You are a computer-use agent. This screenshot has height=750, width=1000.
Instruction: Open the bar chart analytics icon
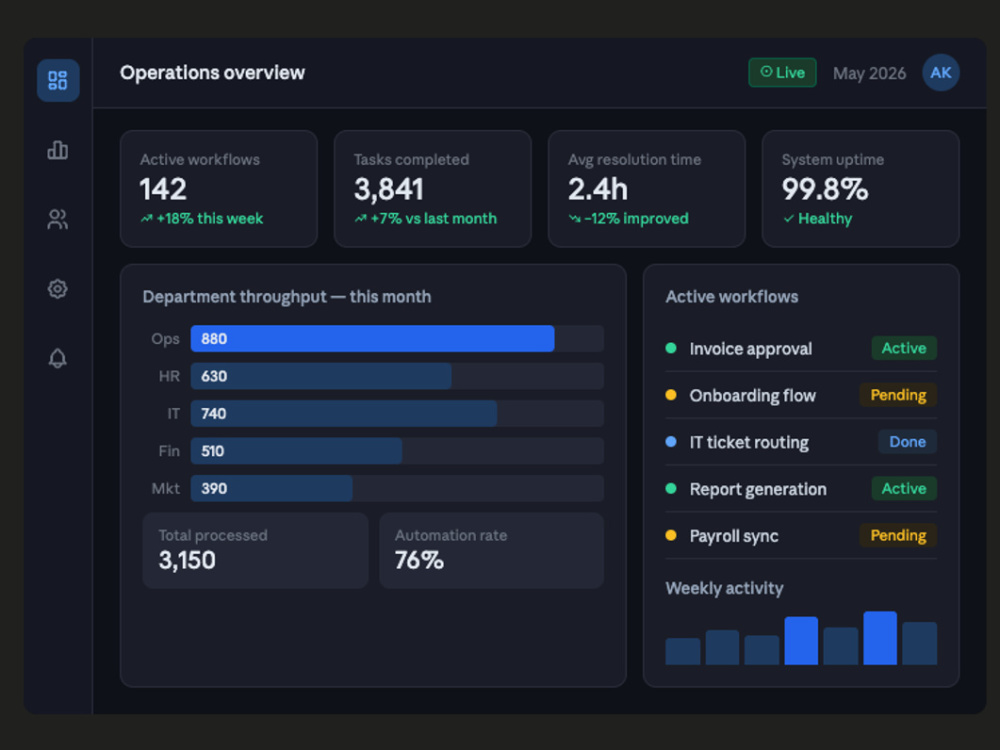coord(58,150)
